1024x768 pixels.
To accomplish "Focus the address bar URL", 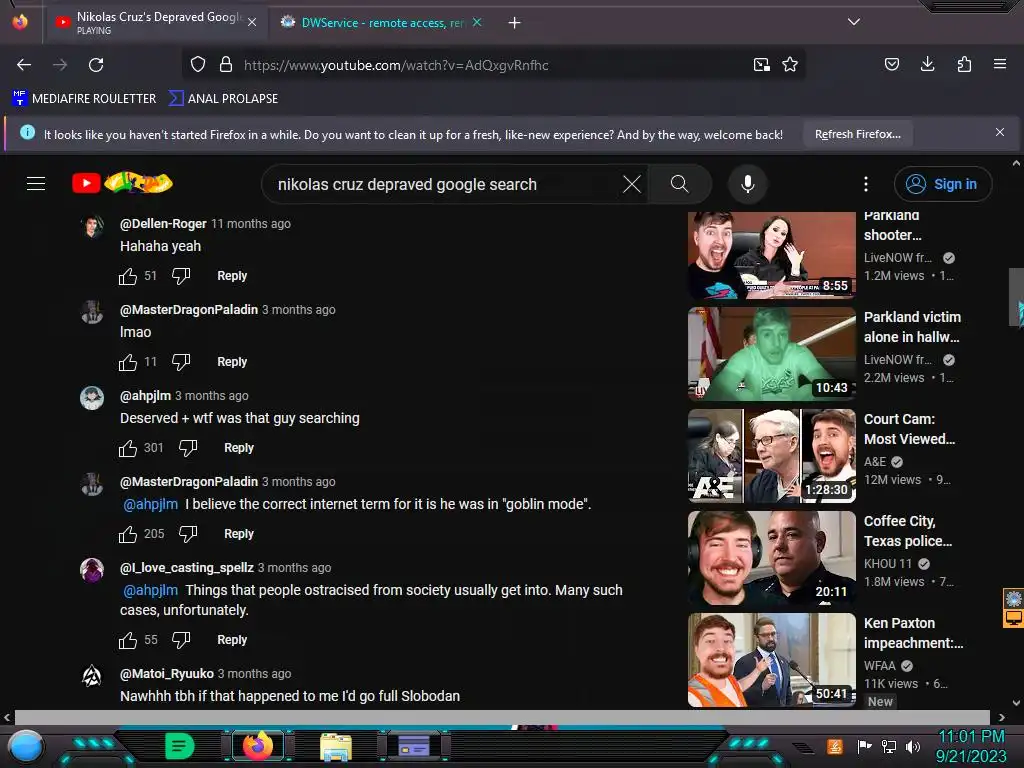I will (x=396, y=65).
